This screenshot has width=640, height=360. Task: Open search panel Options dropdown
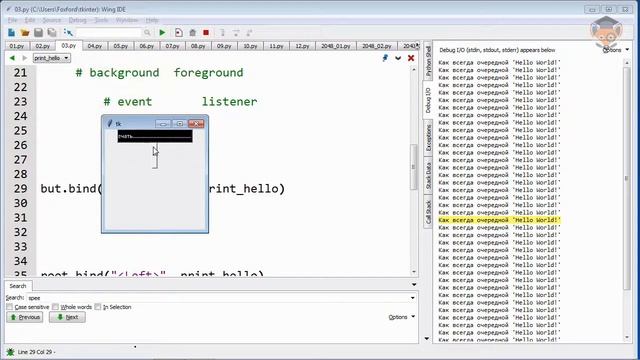tap(402, 317)
